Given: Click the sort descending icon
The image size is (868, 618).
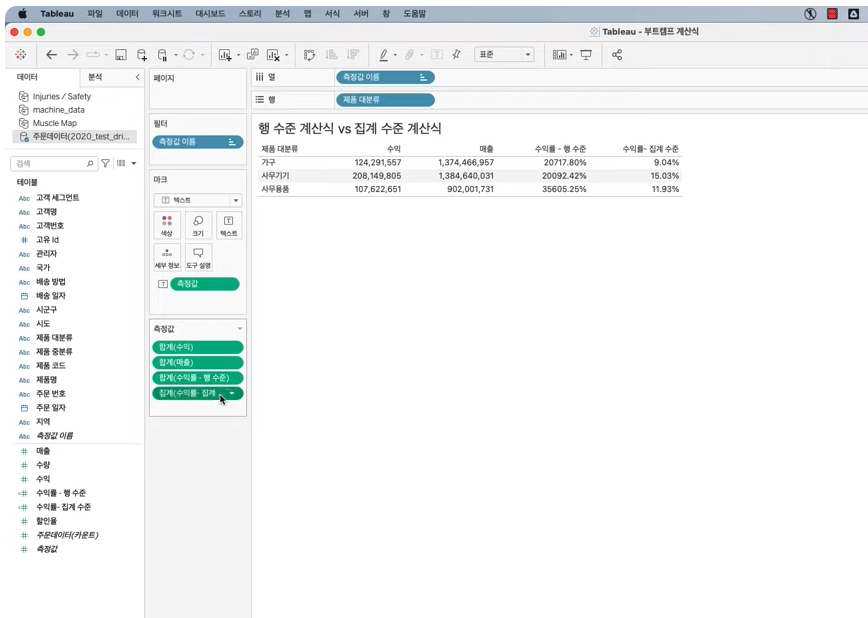Looking at the screenshot, I should [353, 54].
